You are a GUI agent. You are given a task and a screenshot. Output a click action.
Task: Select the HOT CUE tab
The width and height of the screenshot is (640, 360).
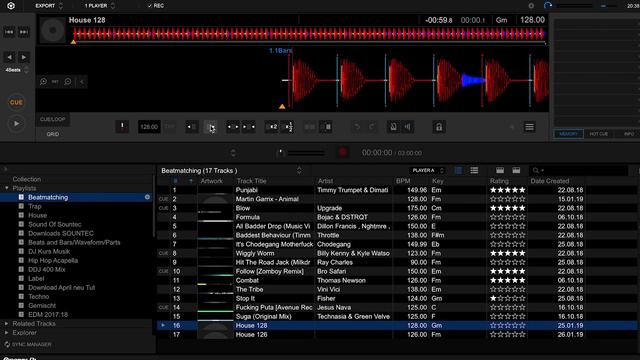598,134
